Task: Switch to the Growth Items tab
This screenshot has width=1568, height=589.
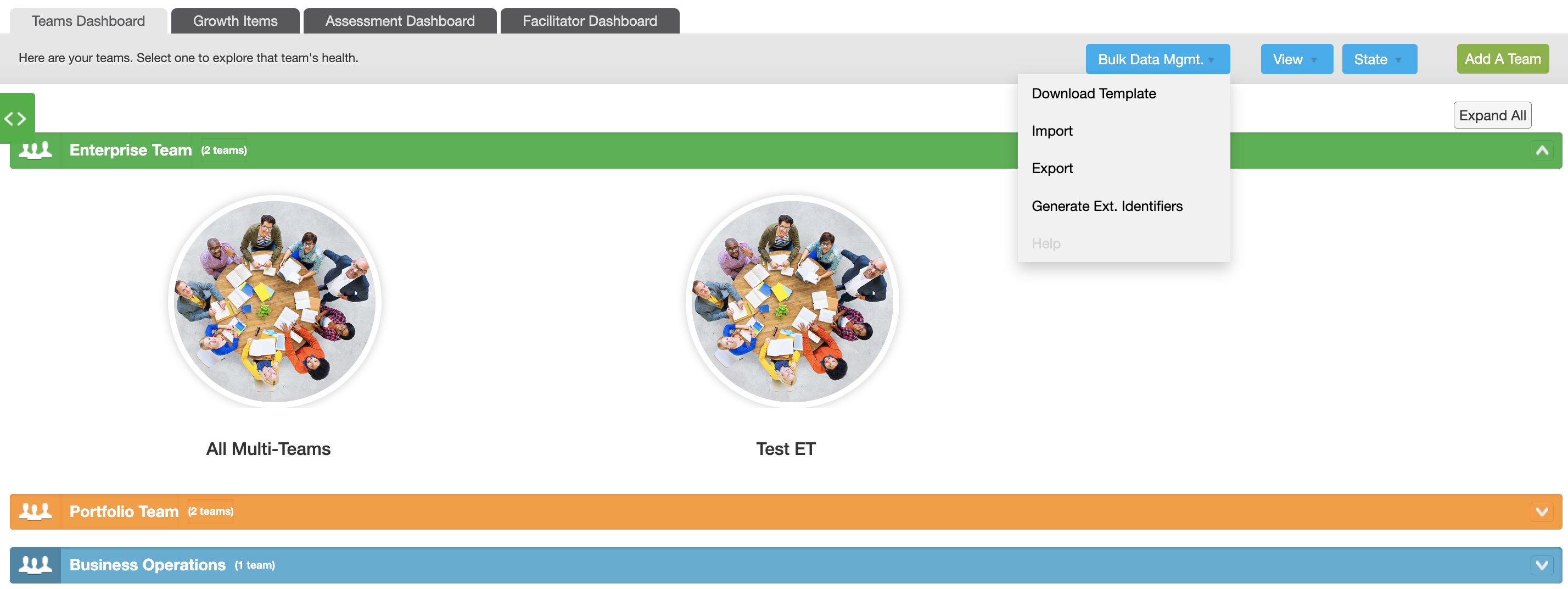Action: pos(235,21)
